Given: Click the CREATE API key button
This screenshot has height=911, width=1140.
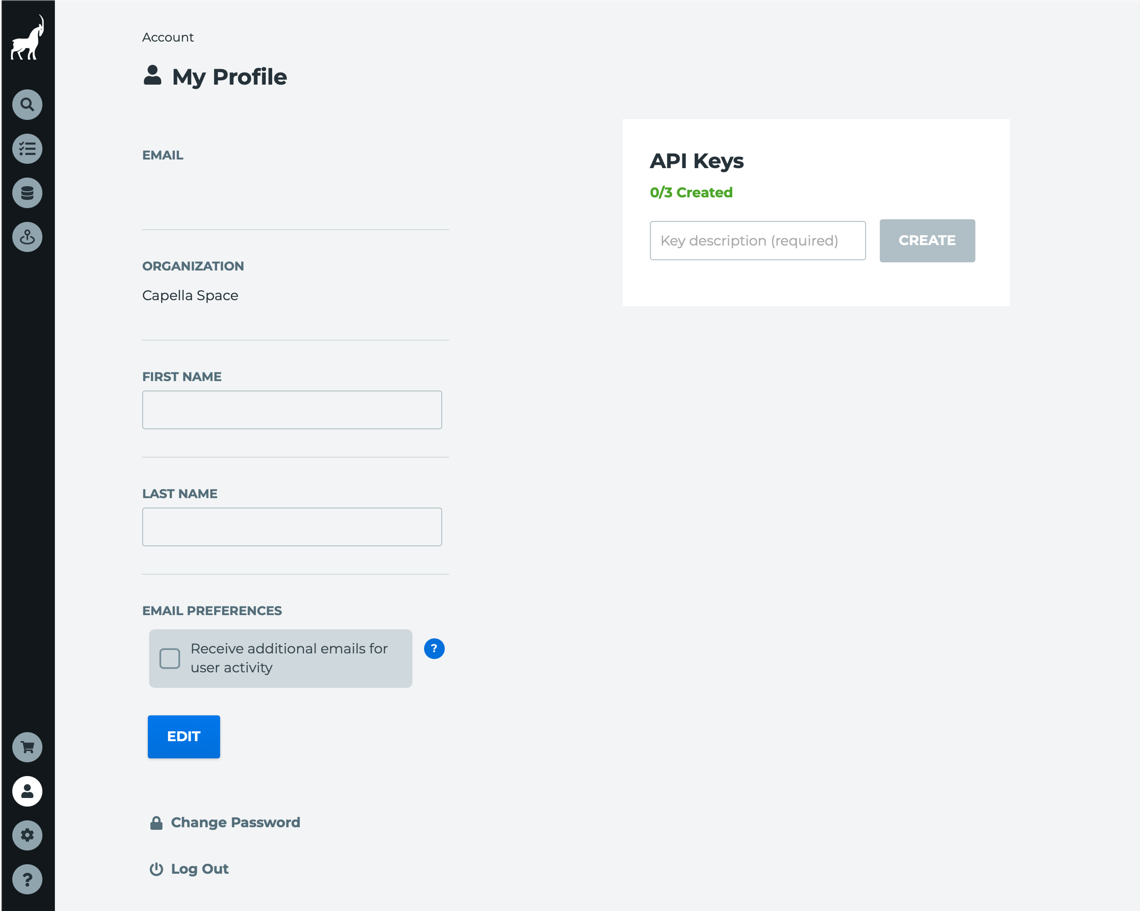Looking at the screenshot, I should coord(927,241).
